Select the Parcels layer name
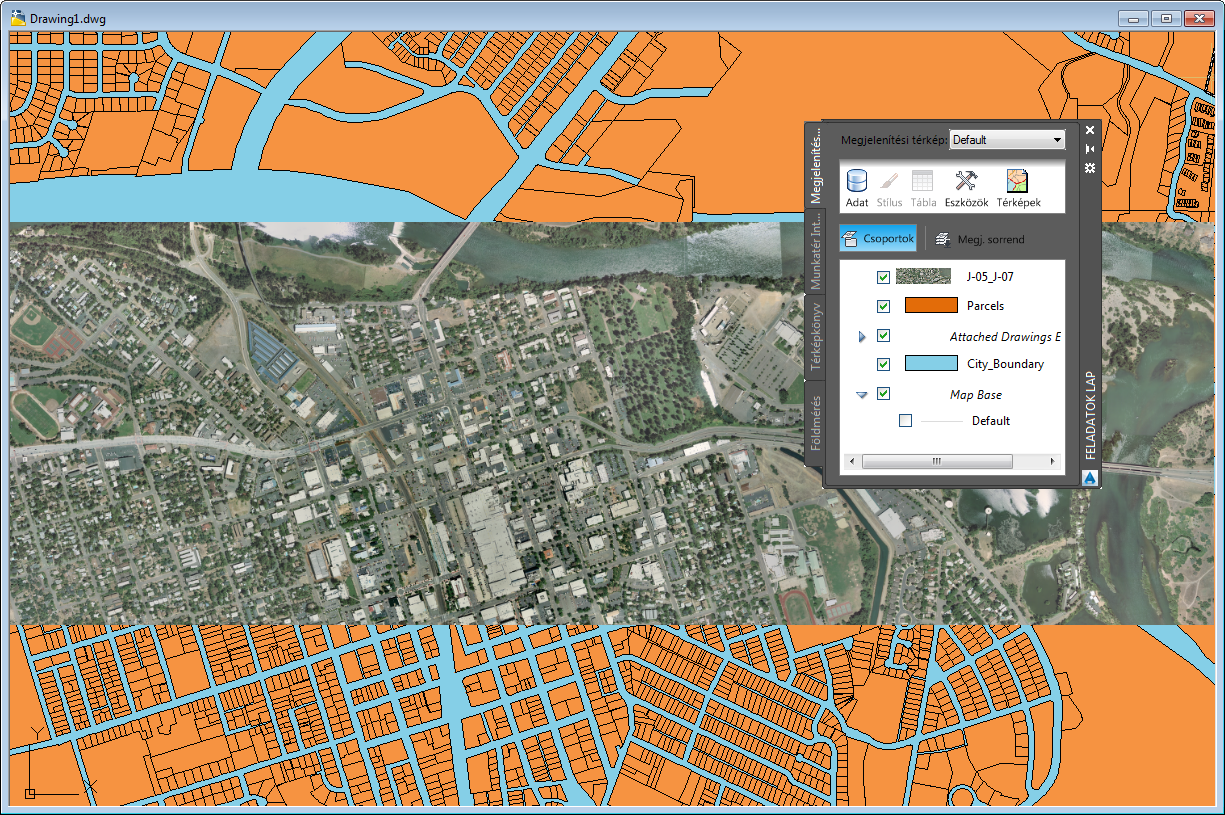 click(985, 306)
